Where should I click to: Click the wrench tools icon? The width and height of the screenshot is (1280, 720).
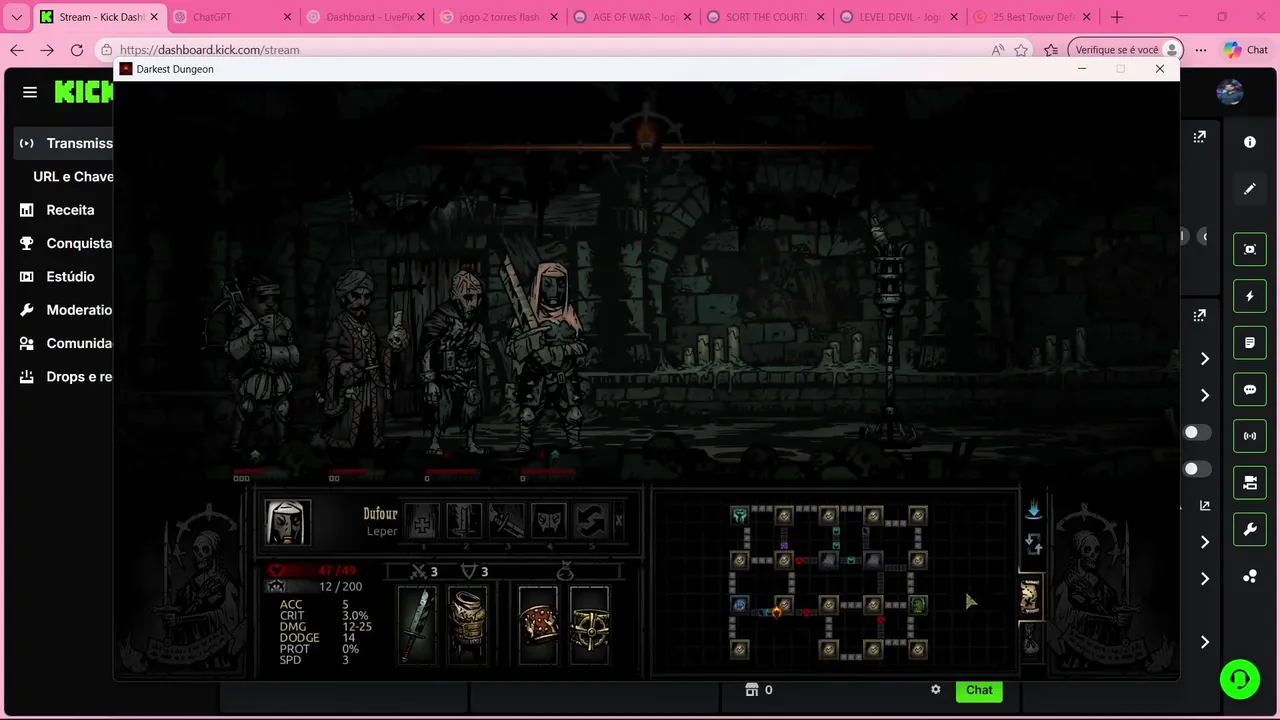click(1250, 530)
